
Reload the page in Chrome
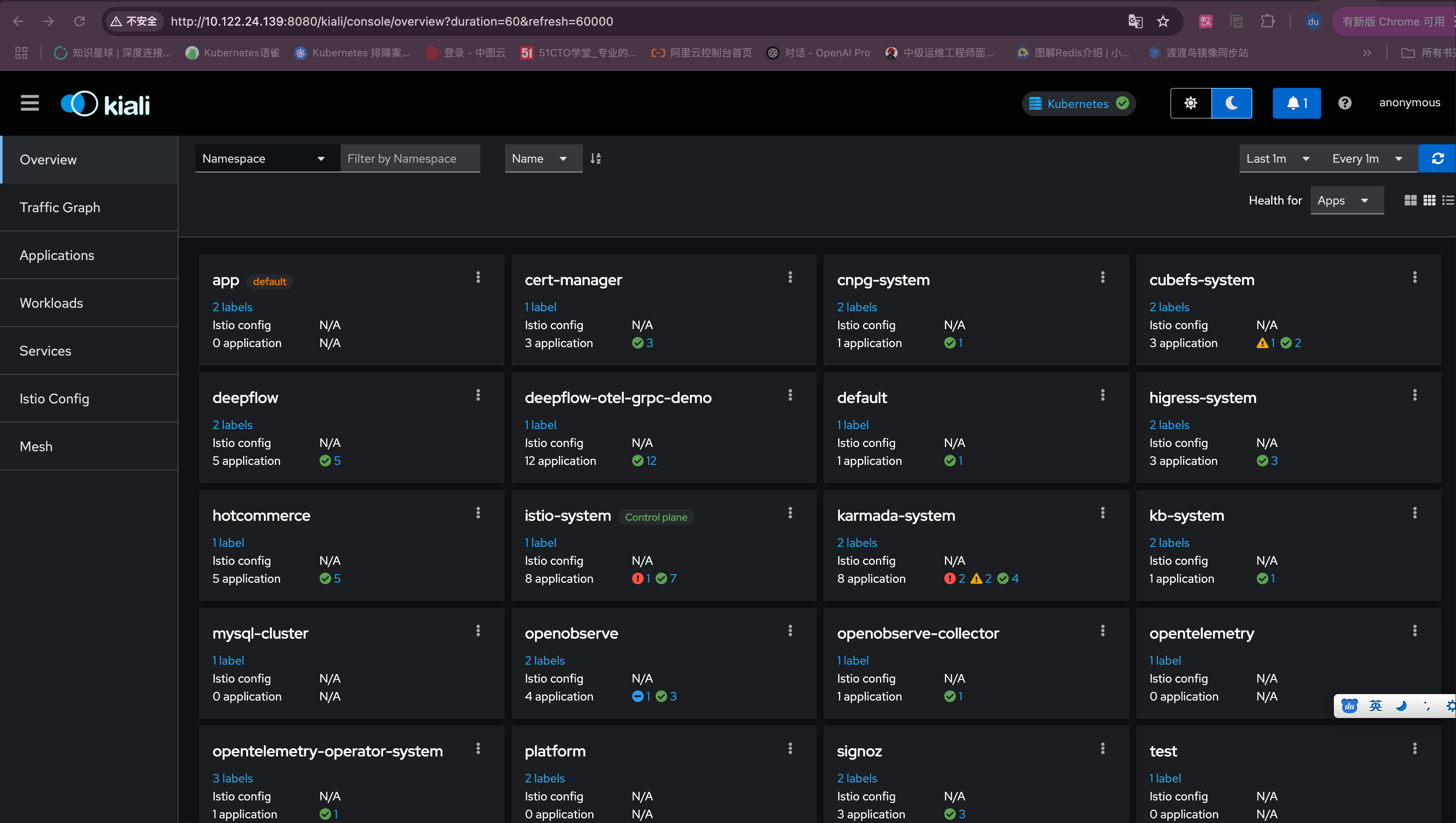pyautogui.click(x=79, y=21)
